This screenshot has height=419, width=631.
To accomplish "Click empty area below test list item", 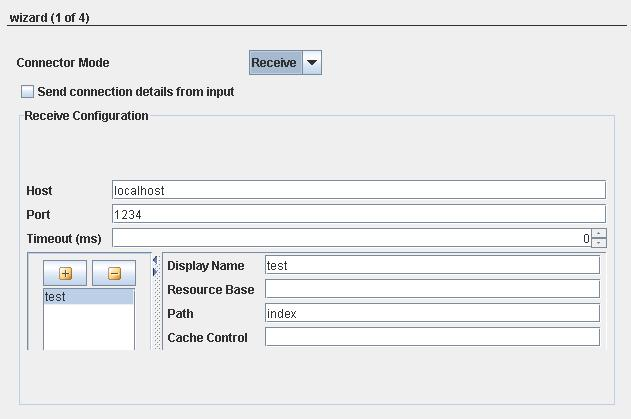I will point(88,327).
